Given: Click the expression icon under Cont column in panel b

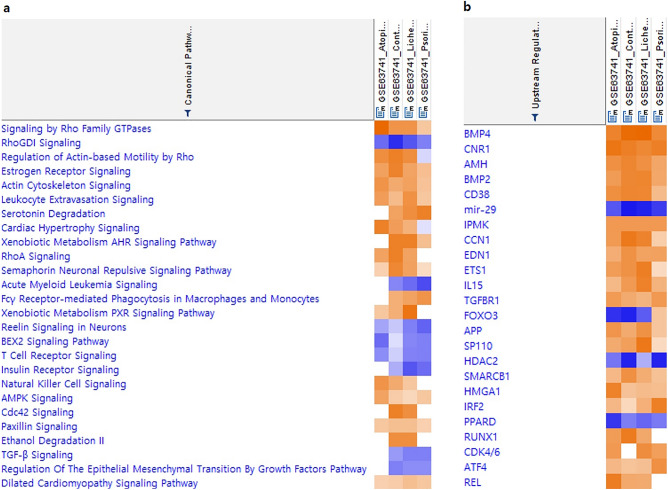Looking at the screenshot, I should (x=628, y=116).
